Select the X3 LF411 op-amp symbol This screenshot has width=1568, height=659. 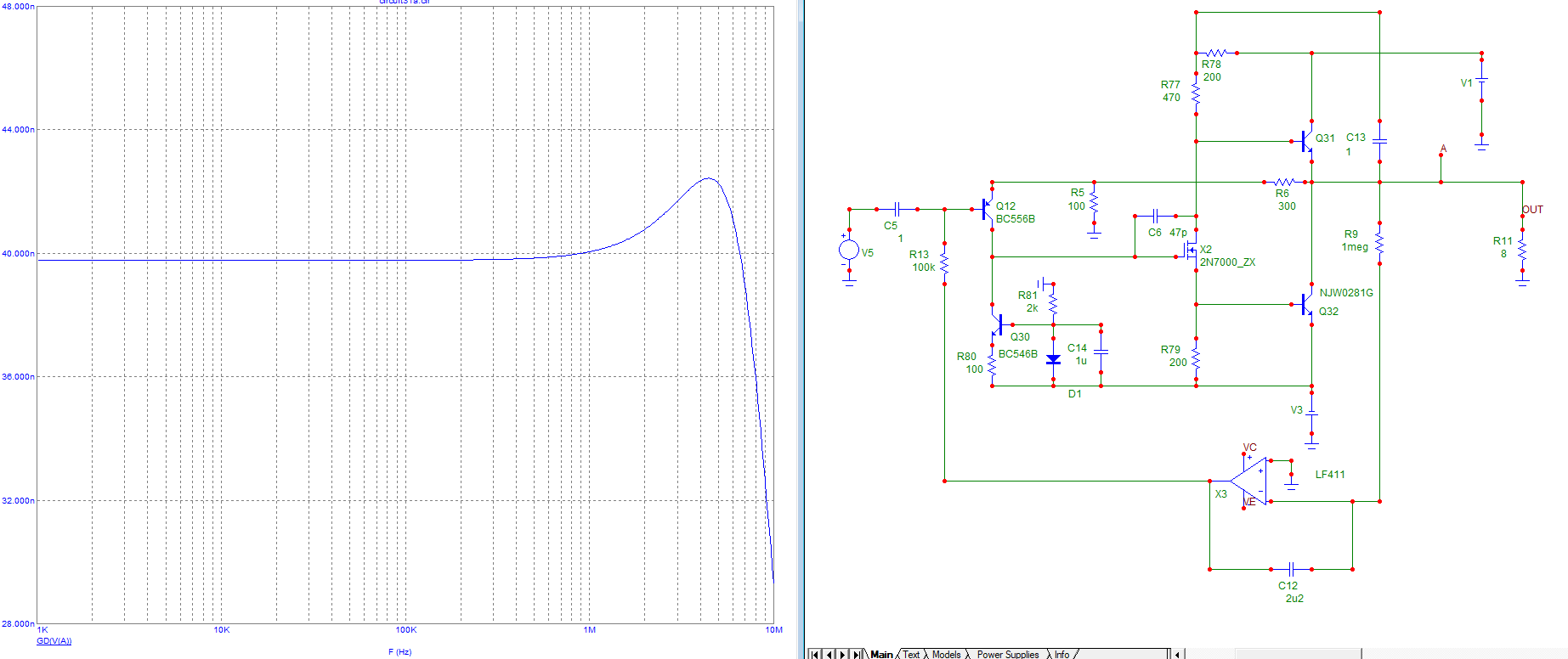(1248, 482)
